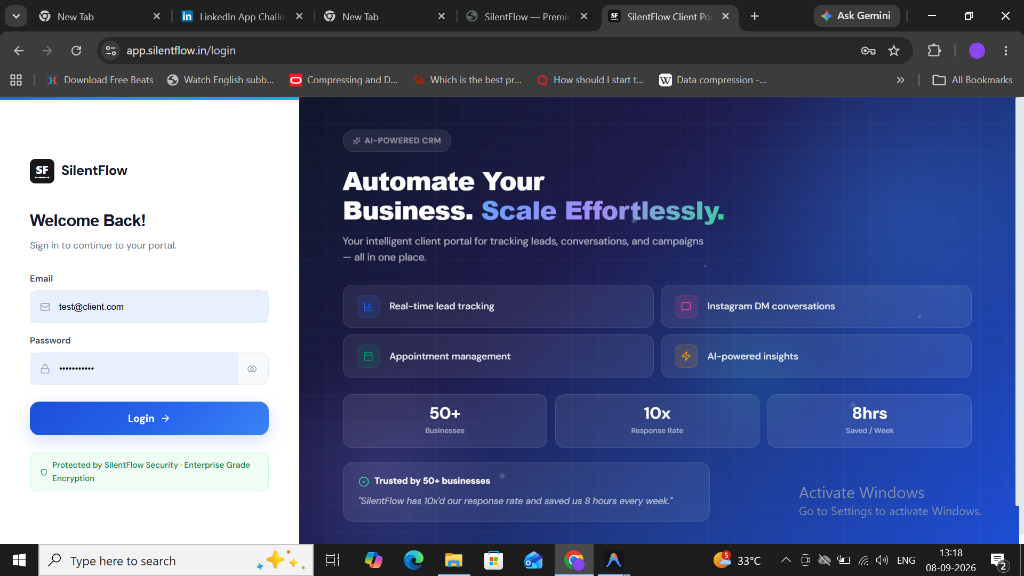Screen dimensions: 1024x576
Task: Click the Real-time lead tracking chart icon
Action: [368, 306]
